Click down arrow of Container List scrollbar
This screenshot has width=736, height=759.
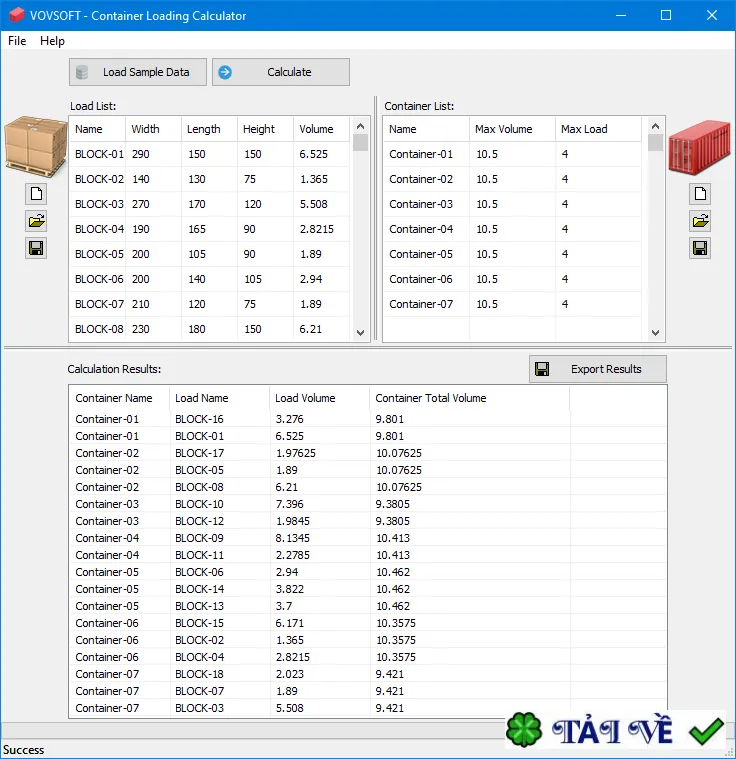(x=655, y=333)
